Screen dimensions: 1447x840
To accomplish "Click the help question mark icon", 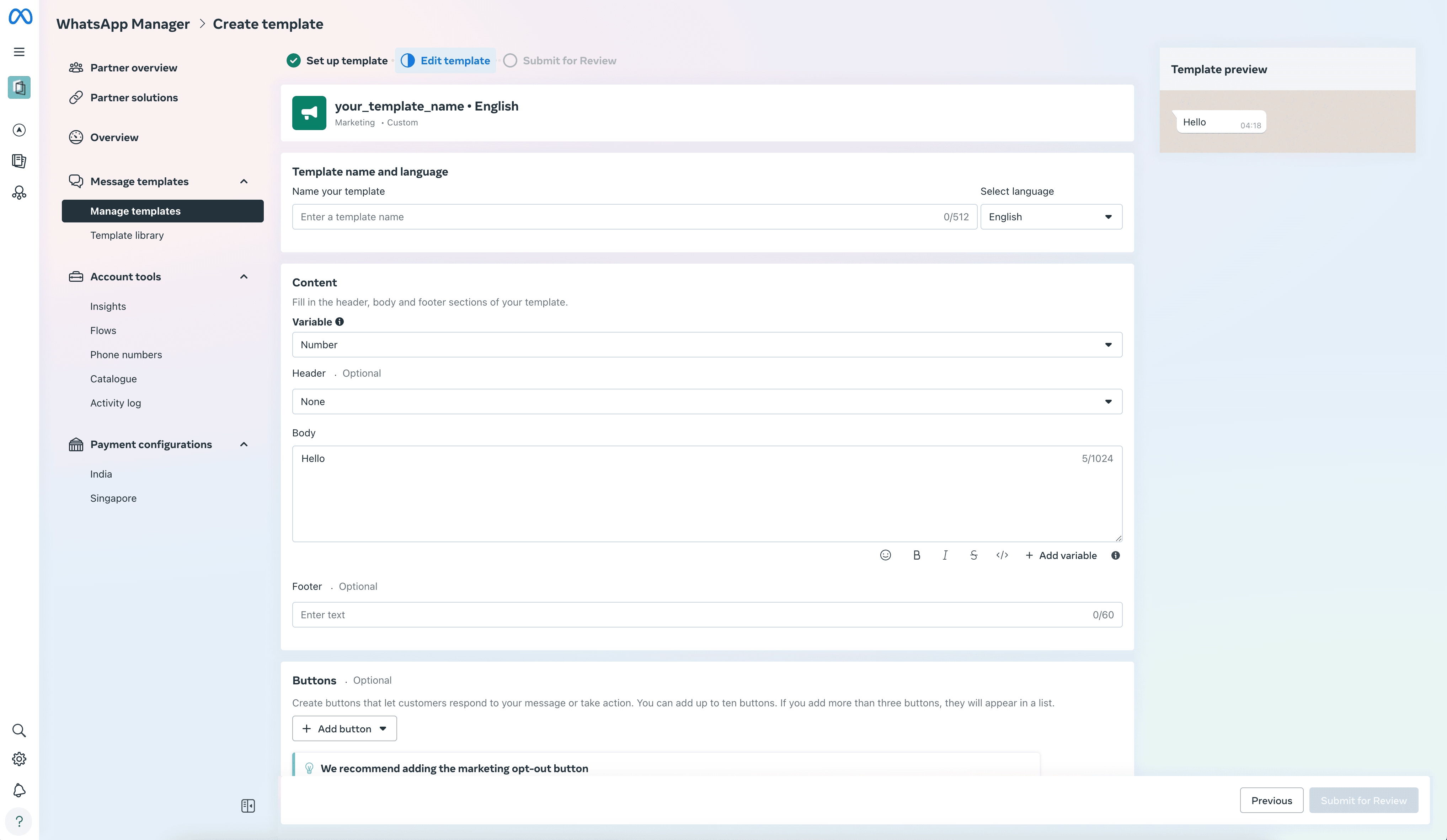I will (19, 822).
